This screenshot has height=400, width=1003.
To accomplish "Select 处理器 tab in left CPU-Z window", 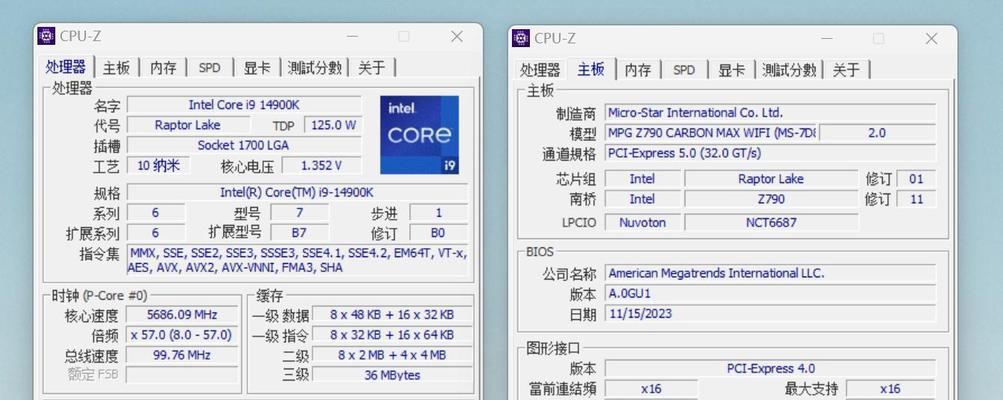I will pyautogui.click(x=66, y=67).
